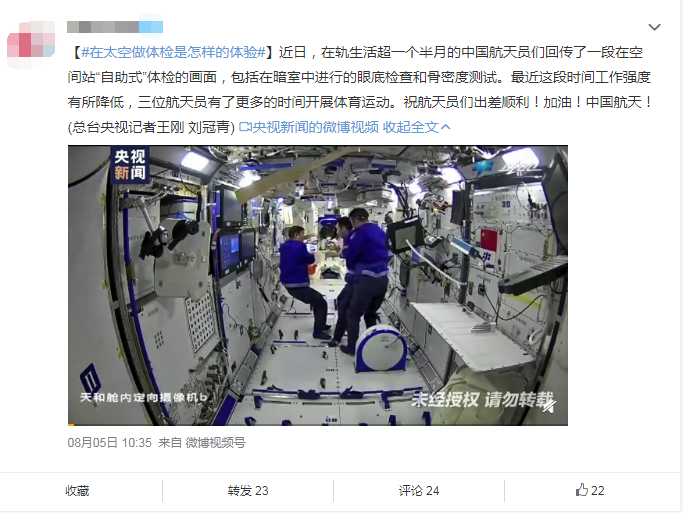Viewport: 683px width, 513px height.
Task: Play the space station video
Action: 318,285
